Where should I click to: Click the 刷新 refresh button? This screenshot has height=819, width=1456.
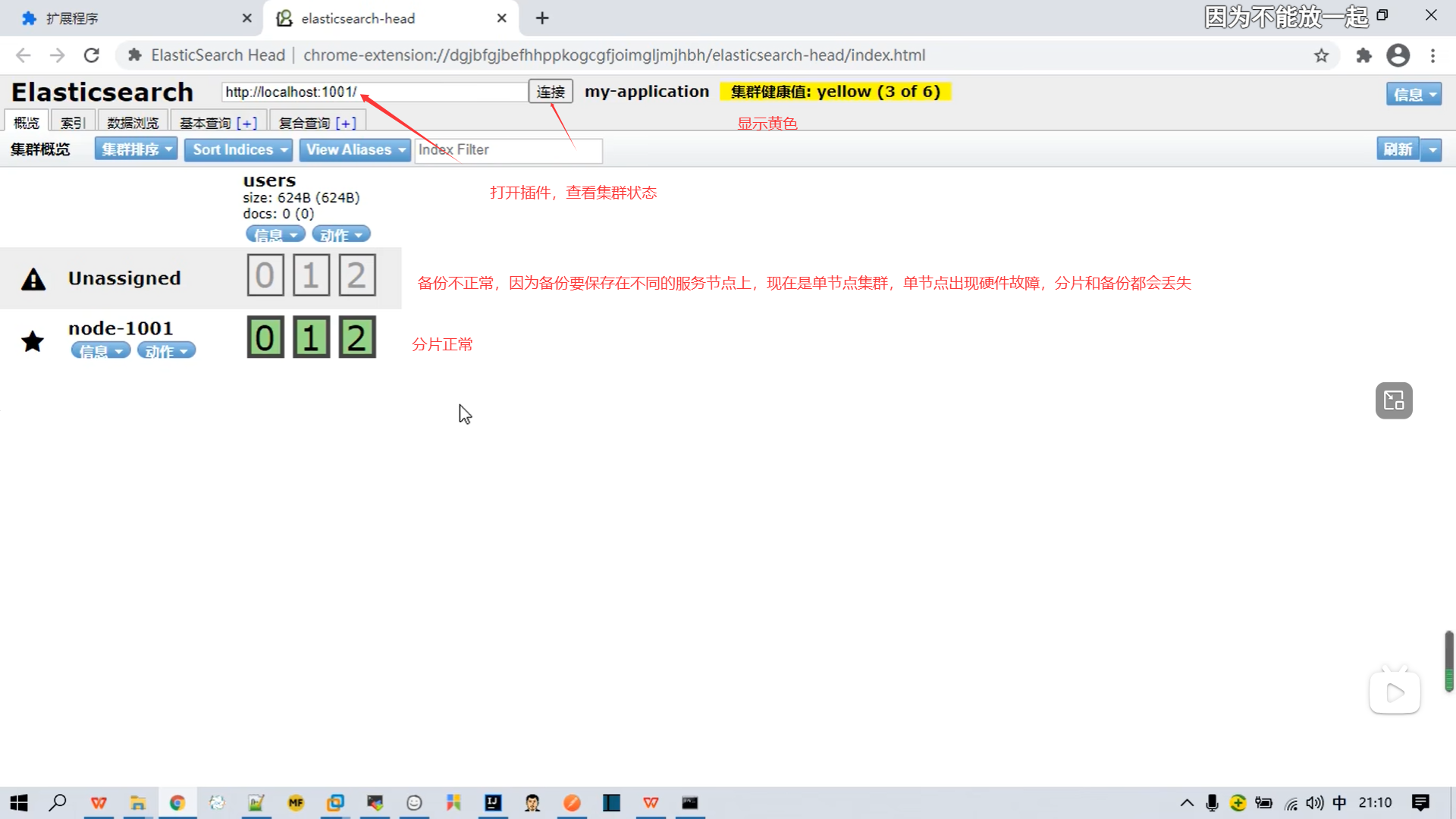coord(1397,149)
